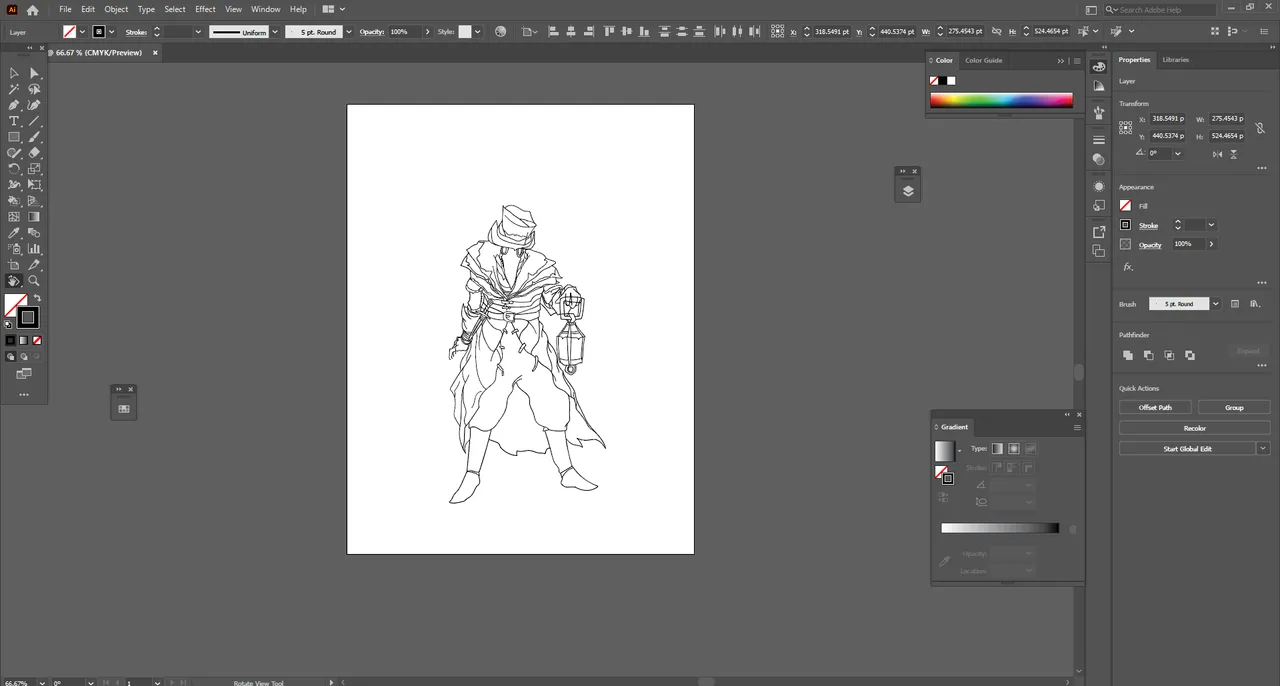This screenshot has width=1280, height=686.
Task: Select the Selection tool arrow
Action: [x=14, y=73]
